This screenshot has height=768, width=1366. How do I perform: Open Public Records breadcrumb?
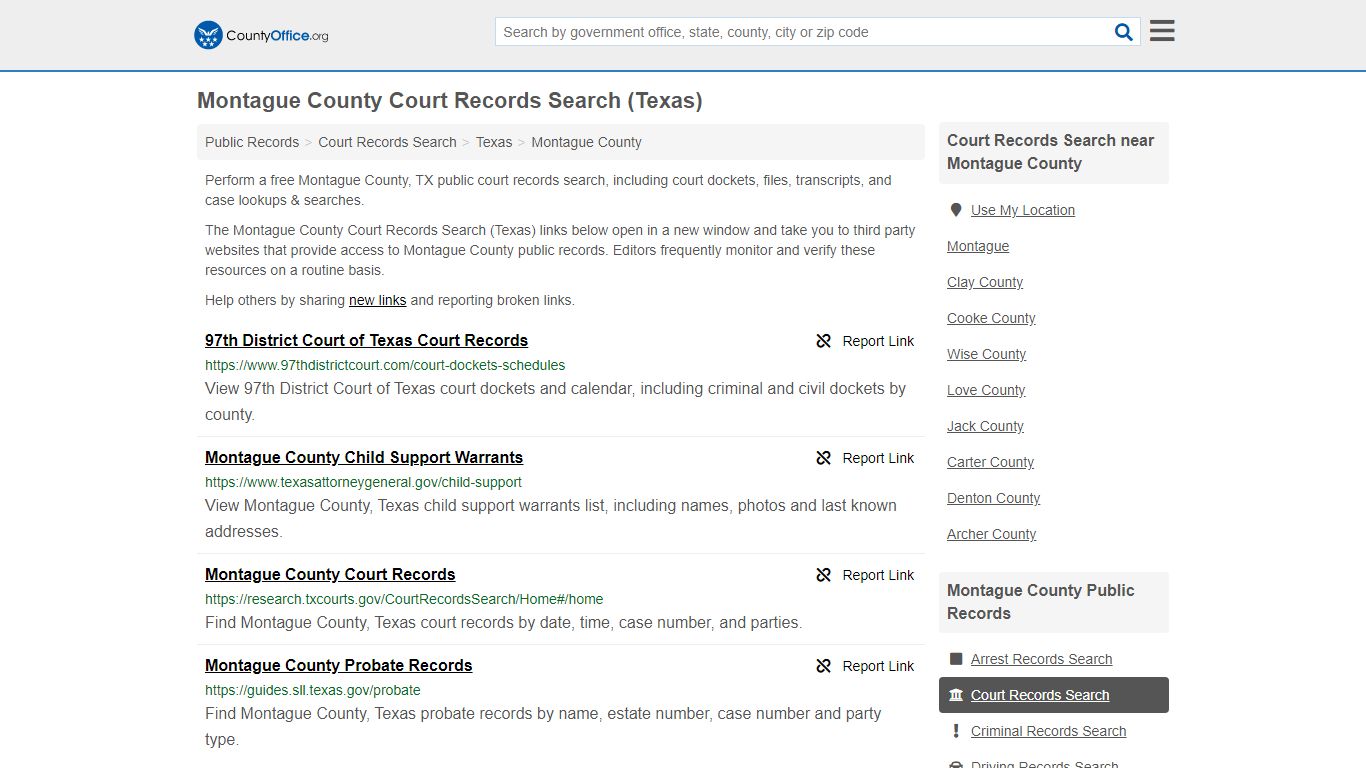252,142
